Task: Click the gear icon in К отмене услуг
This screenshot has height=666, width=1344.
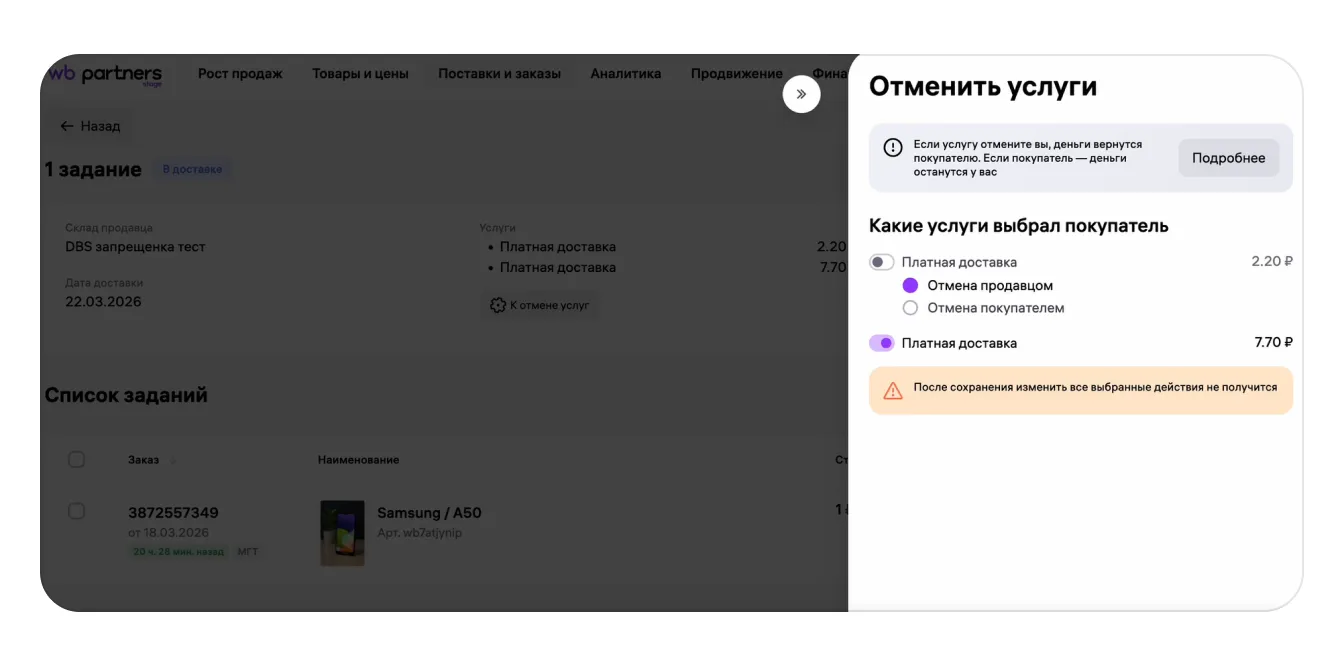Action: (497, 305)
